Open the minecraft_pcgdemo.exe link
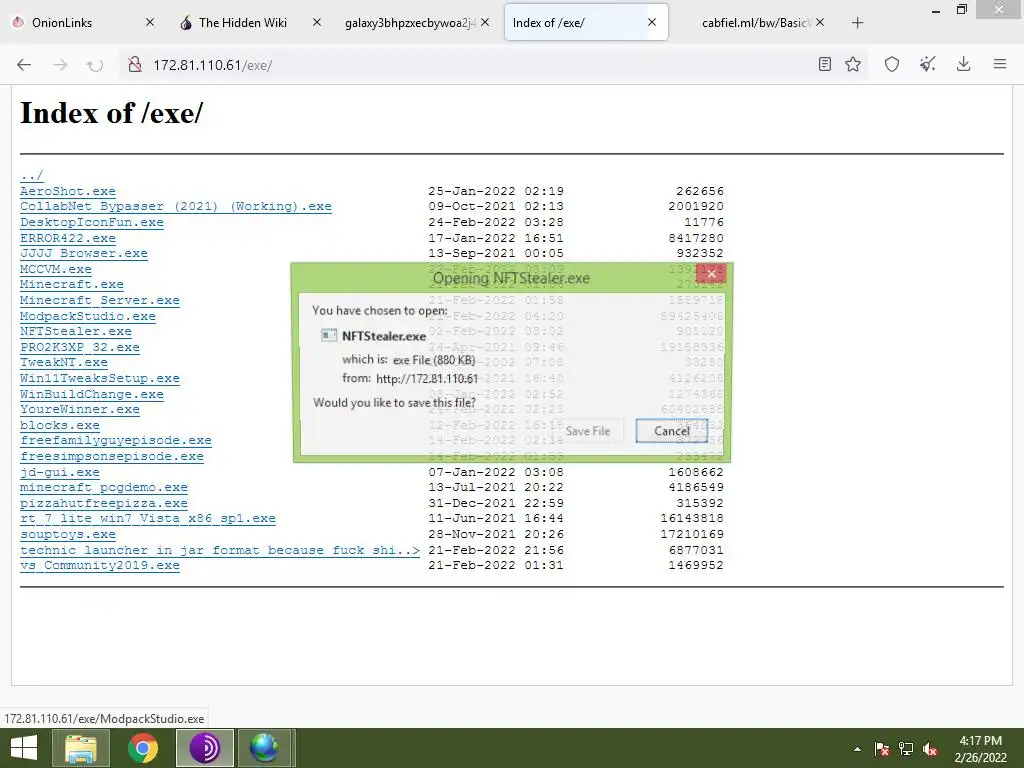This screenshot has height=768, width=1024. (104, 487)
